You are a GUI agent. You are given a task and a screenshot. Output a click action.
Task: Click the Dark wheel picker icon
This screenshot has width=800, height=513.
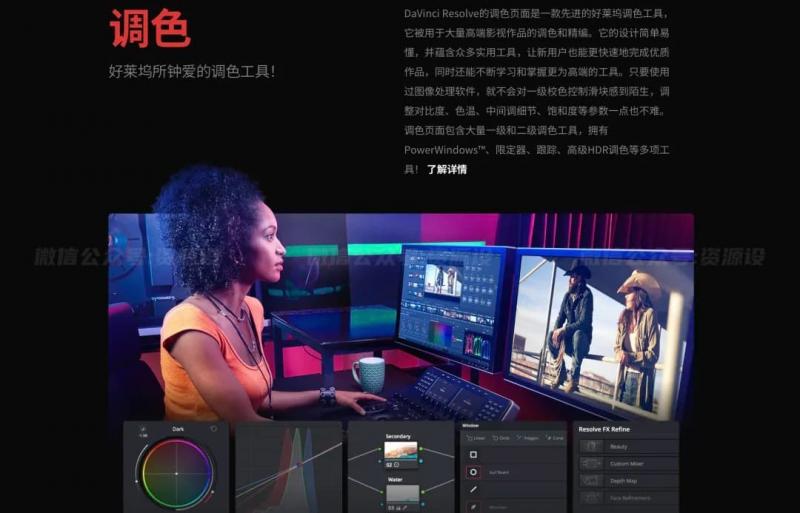143,429
